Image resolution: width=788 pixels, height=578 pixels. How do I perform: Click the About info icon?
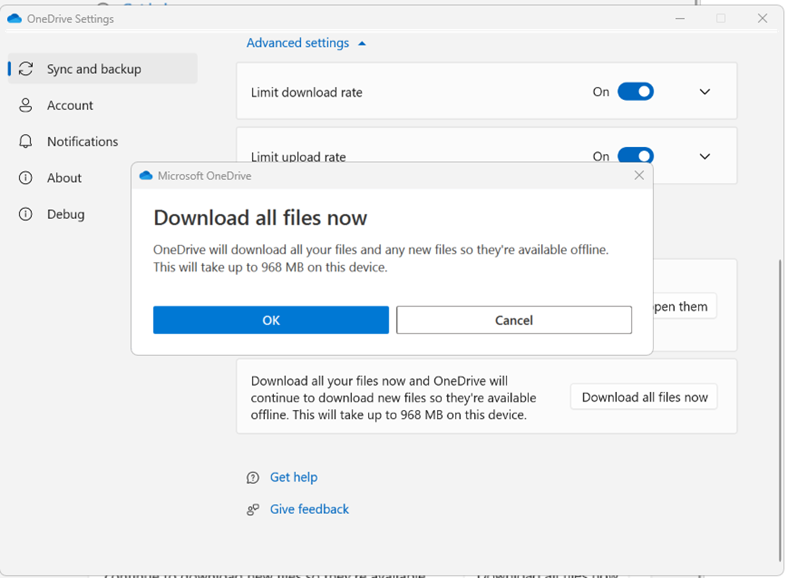pos(25,177)
